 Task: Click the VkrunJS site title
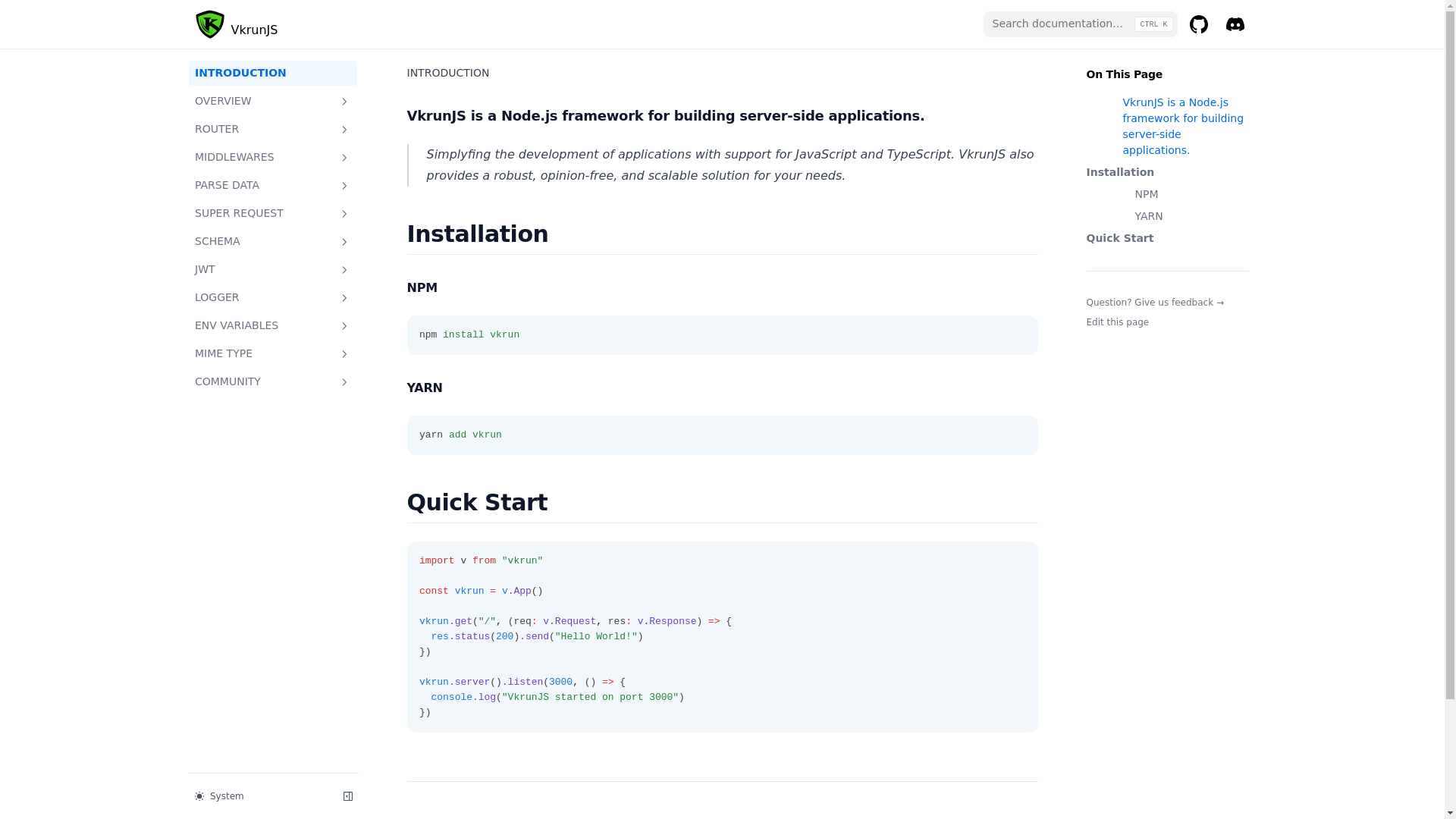pos(254,30)
